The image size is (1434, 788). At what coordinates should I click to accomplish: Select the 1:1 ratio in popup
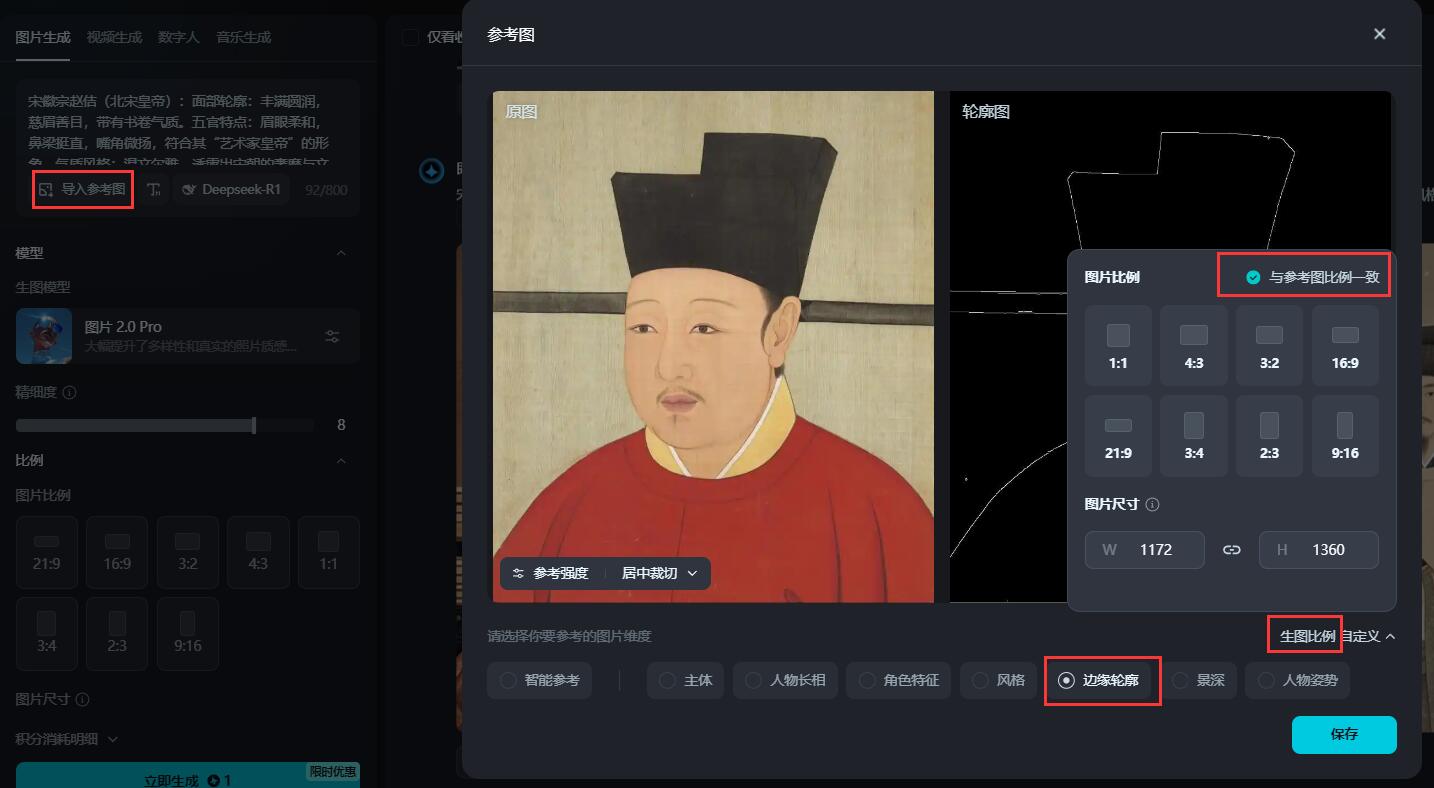click(1118, 346)
